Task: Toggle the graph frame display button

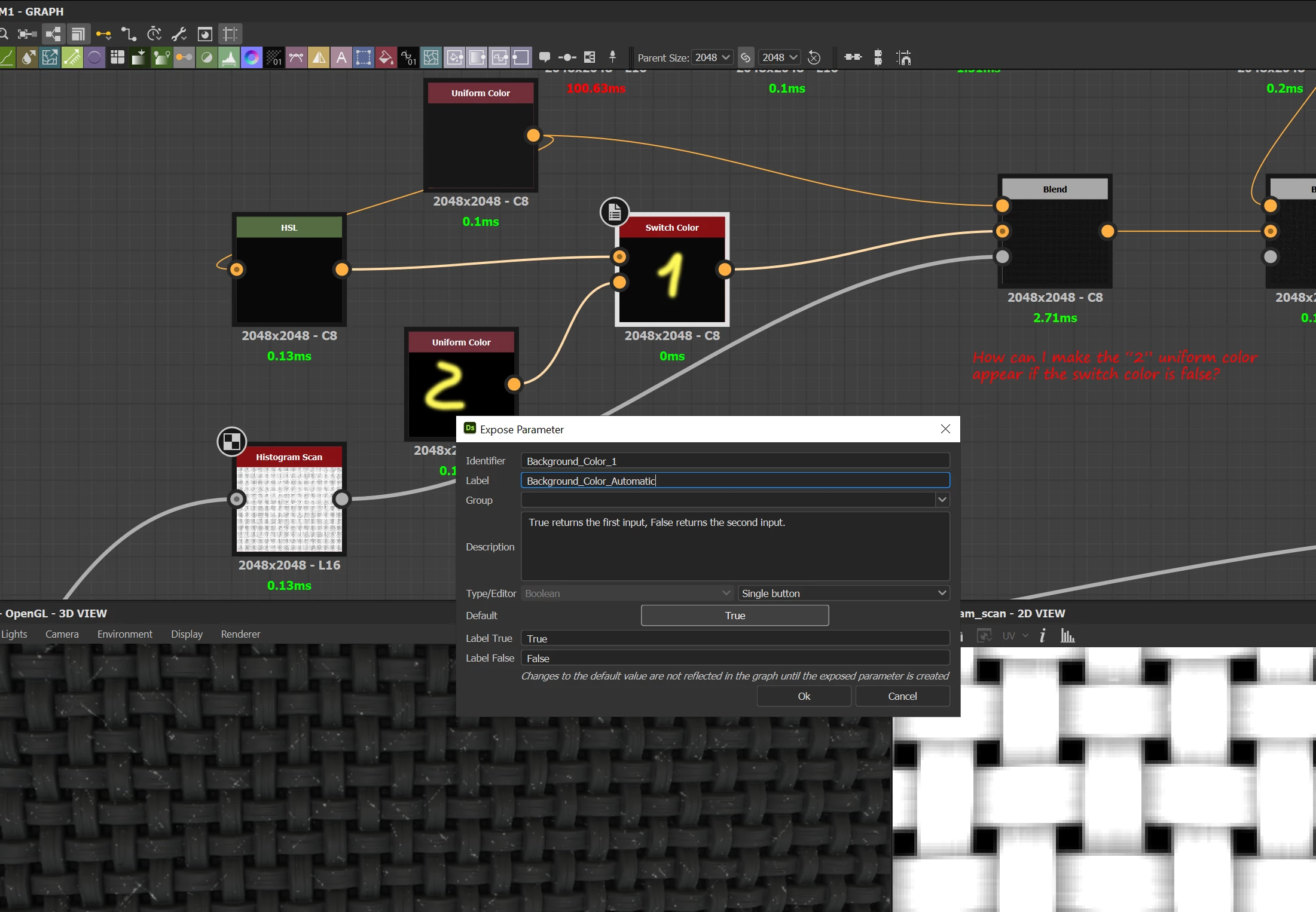Action: 230,34
